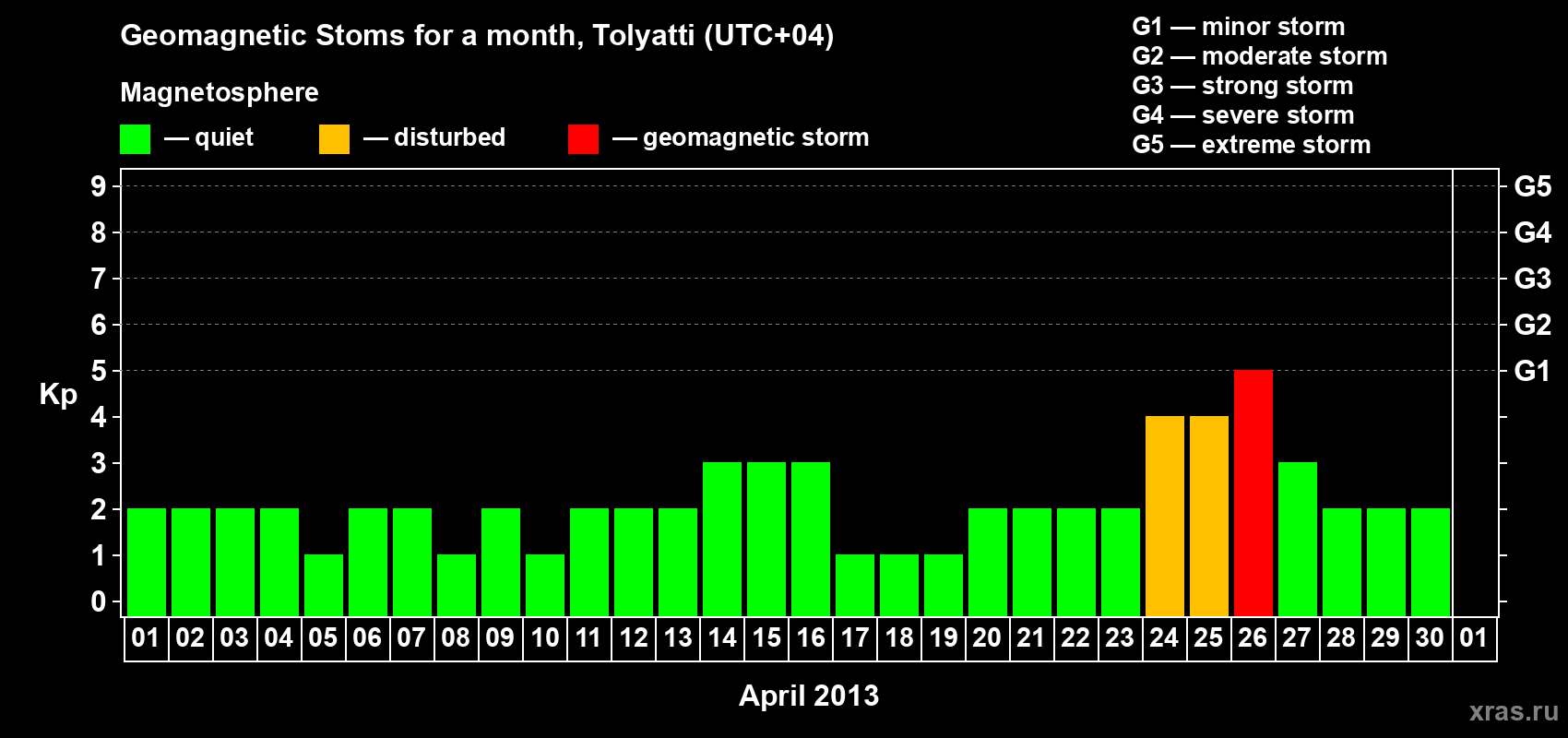
Task: Click the 'geomagnetic storm' legend label
Action: coord(756,137)
